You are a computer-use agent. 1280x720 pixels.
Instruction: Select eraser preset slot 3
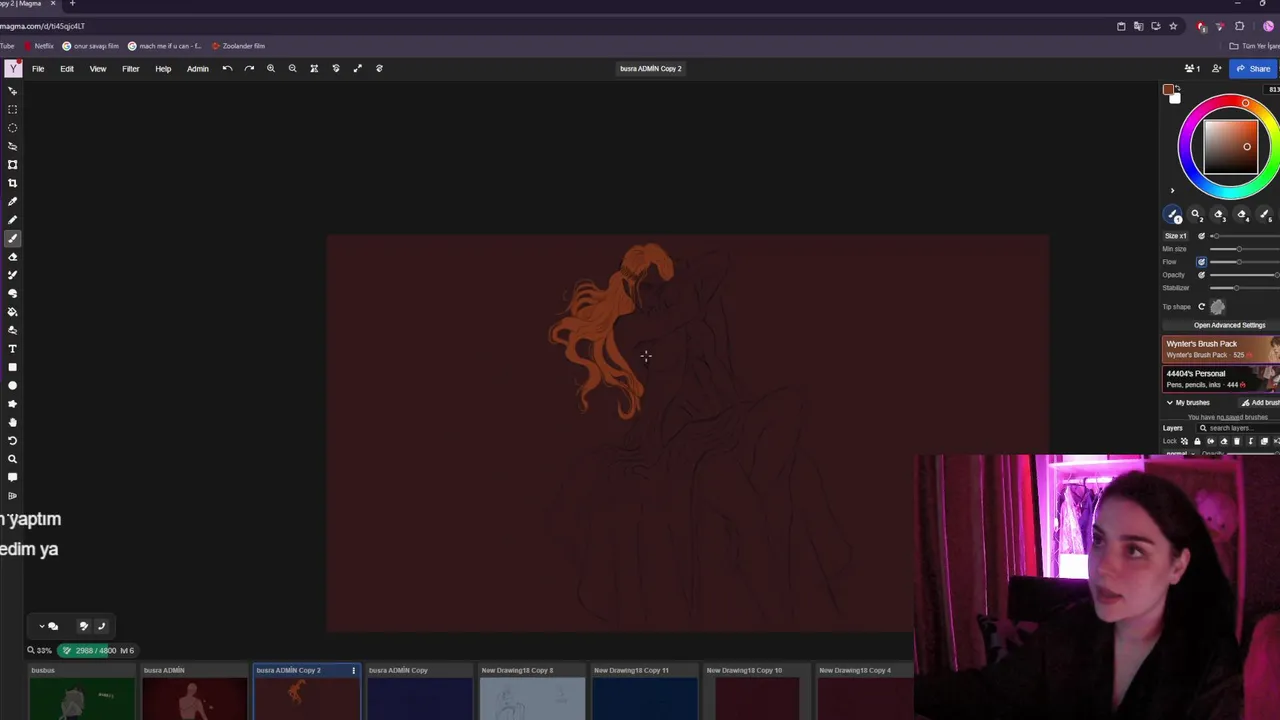point(1219,215)
